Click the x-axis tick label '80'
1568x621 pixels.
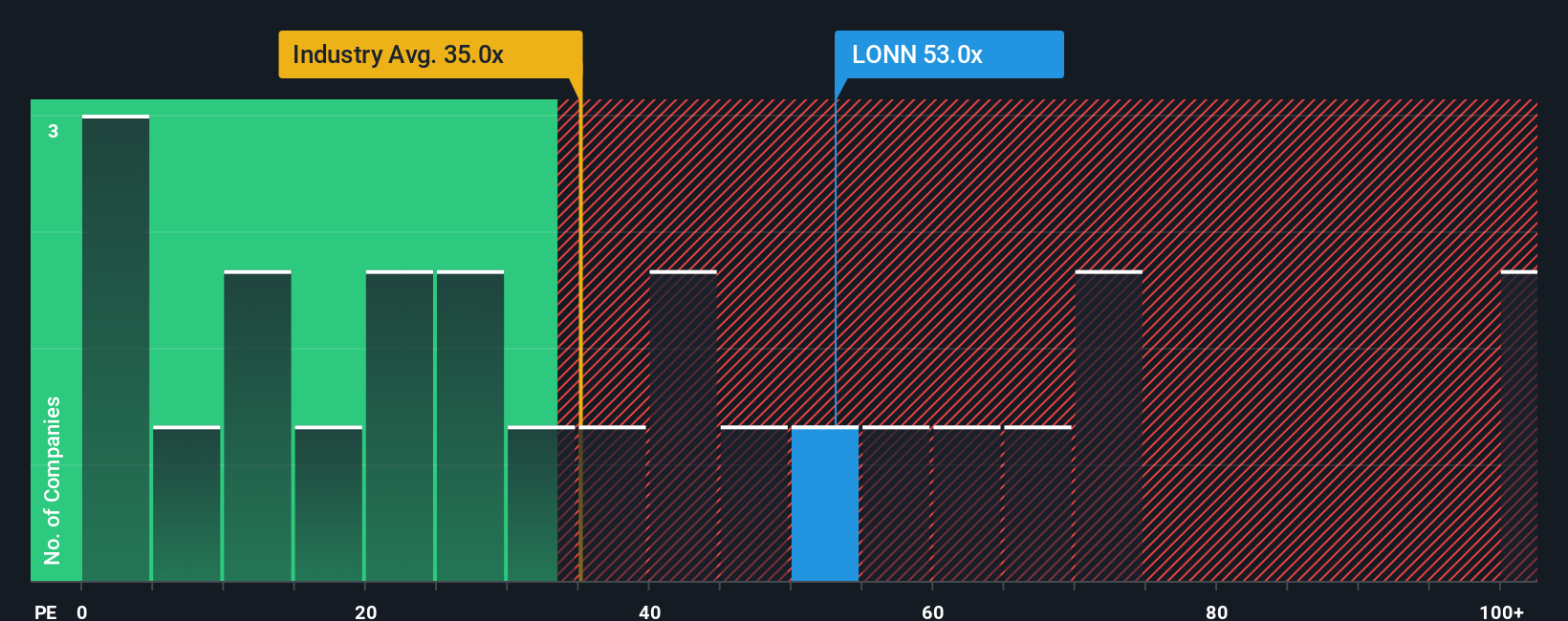[1217, 611]
